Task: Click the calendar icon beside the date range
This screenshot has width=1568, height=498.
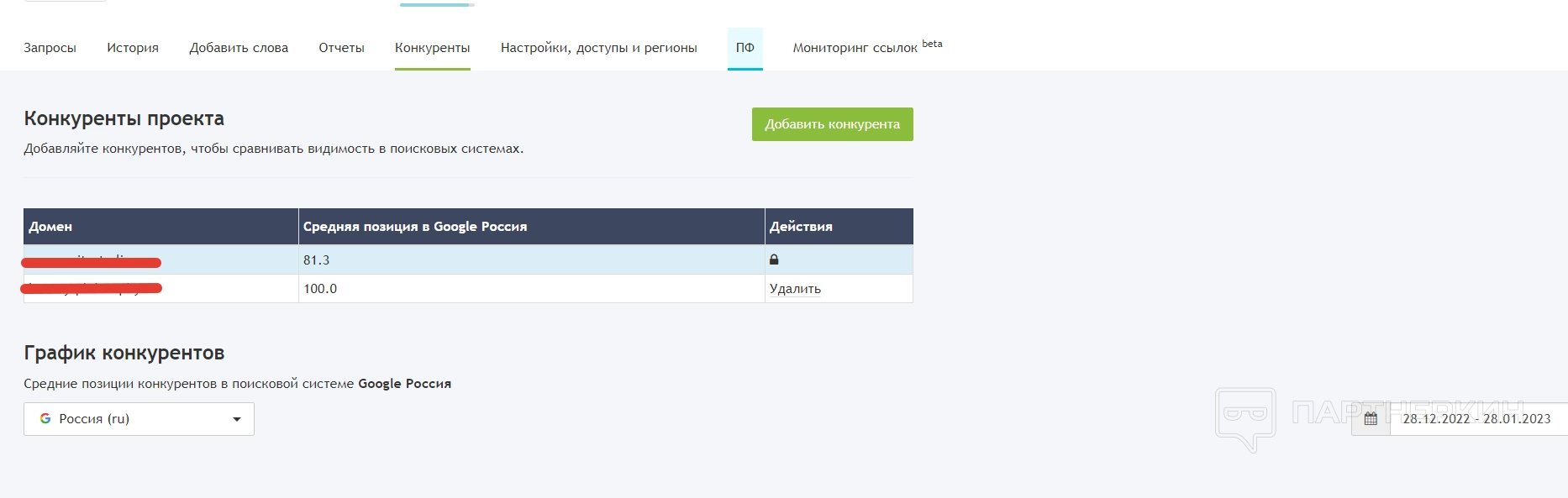Action: 1371,418
